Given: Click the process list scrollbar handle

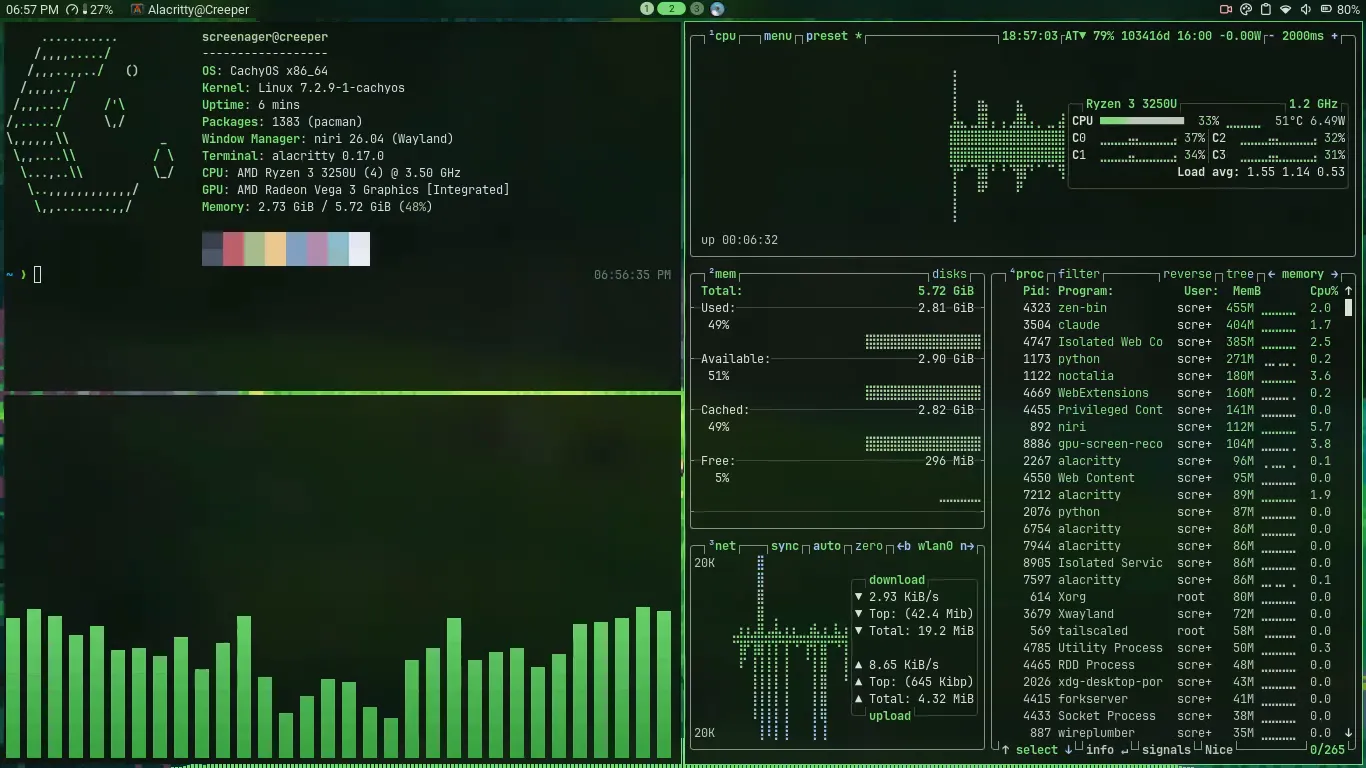Looking at the screenshot, I should click(x=1348, y=308).
